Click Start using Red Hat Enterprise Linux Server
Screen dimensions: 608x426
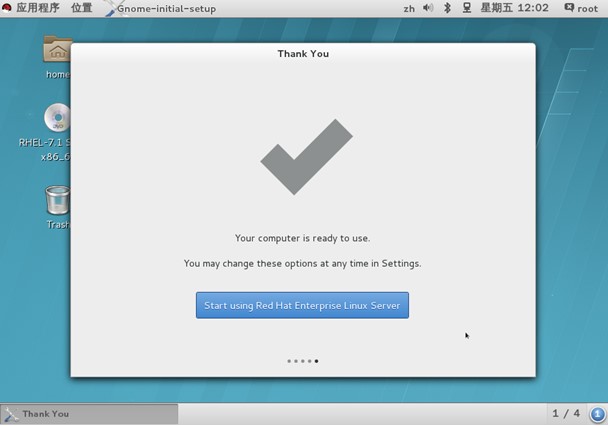coord(302,305)
